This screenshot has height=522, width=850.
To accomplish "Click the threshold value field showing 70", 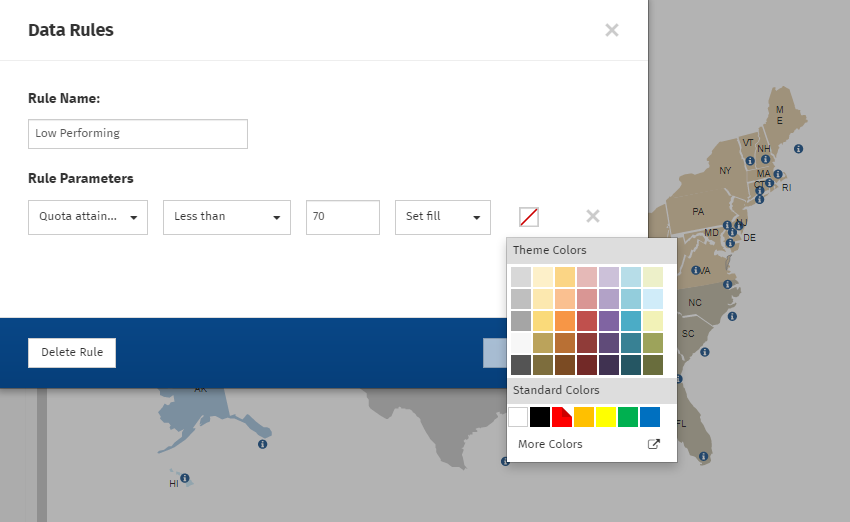I will click(342, 217).
